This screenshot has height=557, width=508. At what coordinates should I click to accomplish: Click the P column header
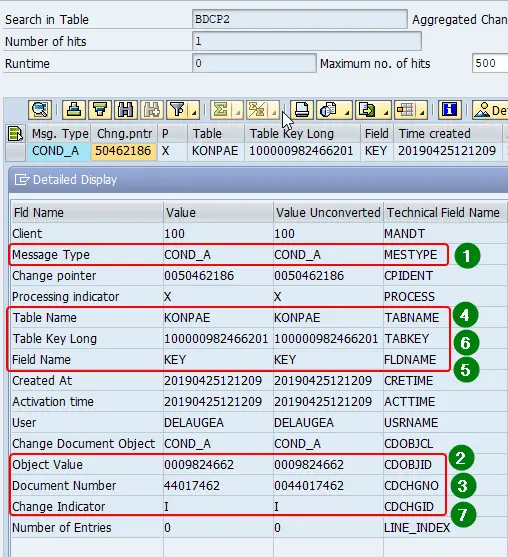[172, 134]
